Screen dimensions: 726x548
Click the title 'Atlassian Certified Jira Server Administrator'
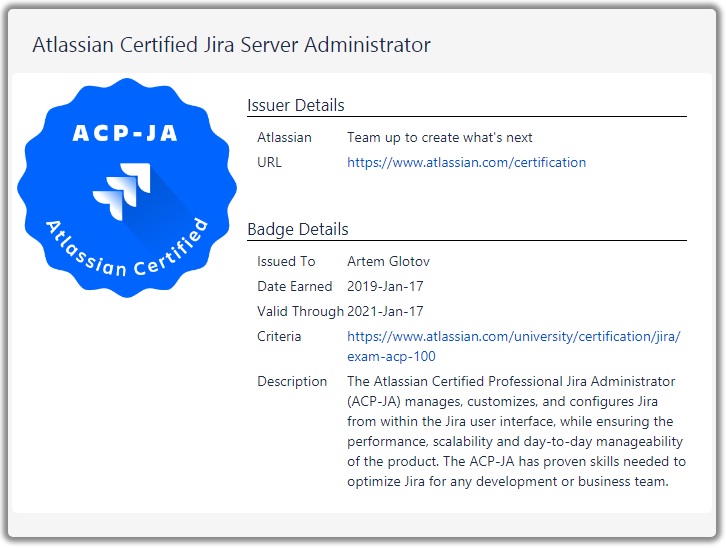(x=232, y=45)
